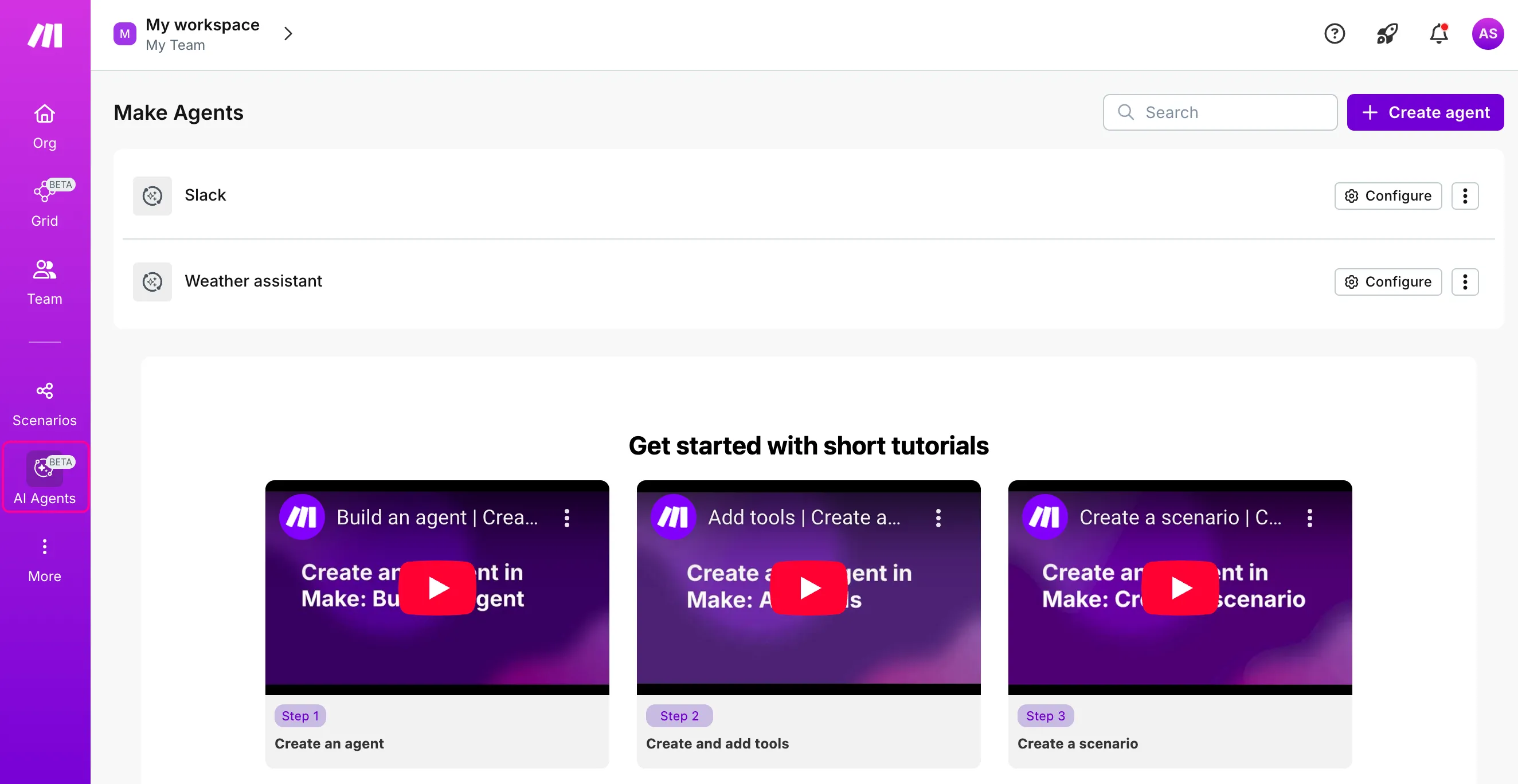This screenshot has width=1518, height=784.
Task: Open Build an agent video options
Action: click(566, 518)
